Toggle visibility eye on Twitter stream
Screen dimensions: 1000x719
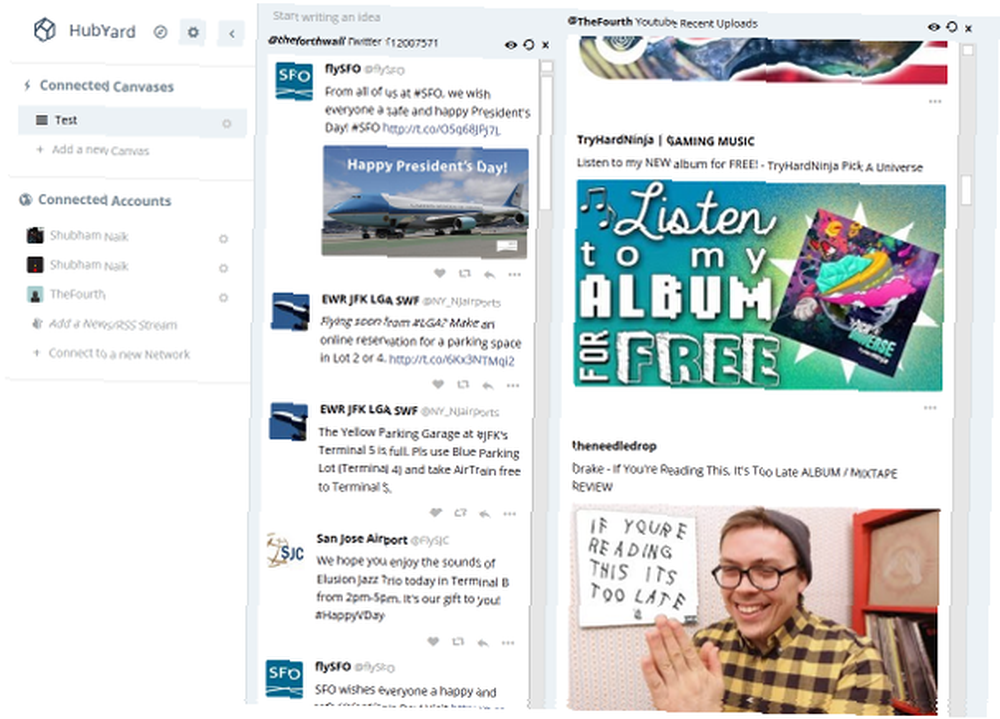pyautogui.click(x=510, y=45)
